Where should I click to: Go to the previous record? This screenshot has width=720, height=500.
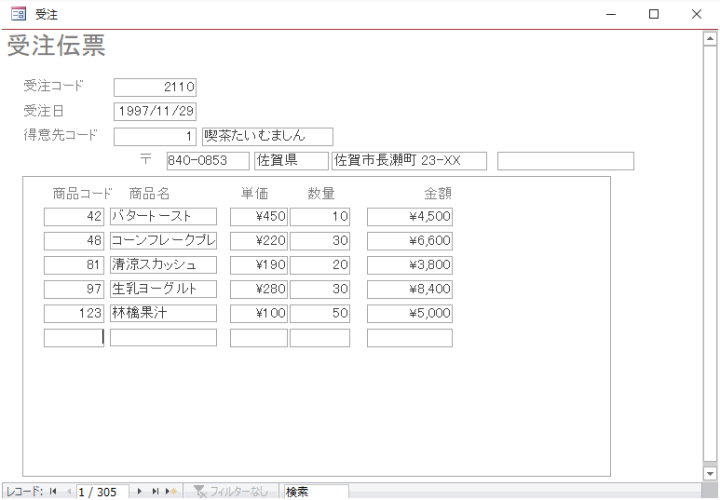[69, 492]
